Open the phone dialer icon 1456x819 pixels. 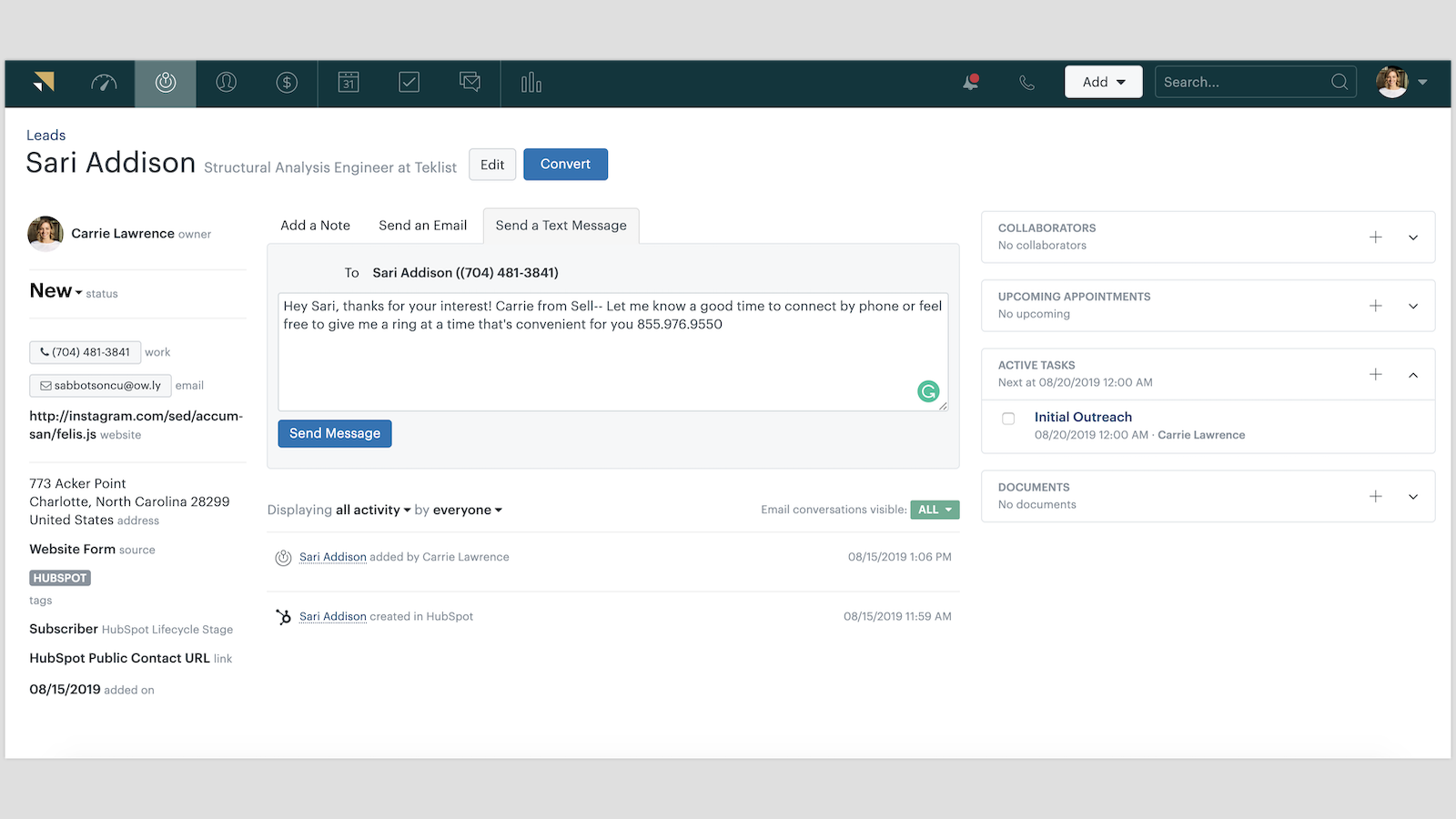[1027, 83]
